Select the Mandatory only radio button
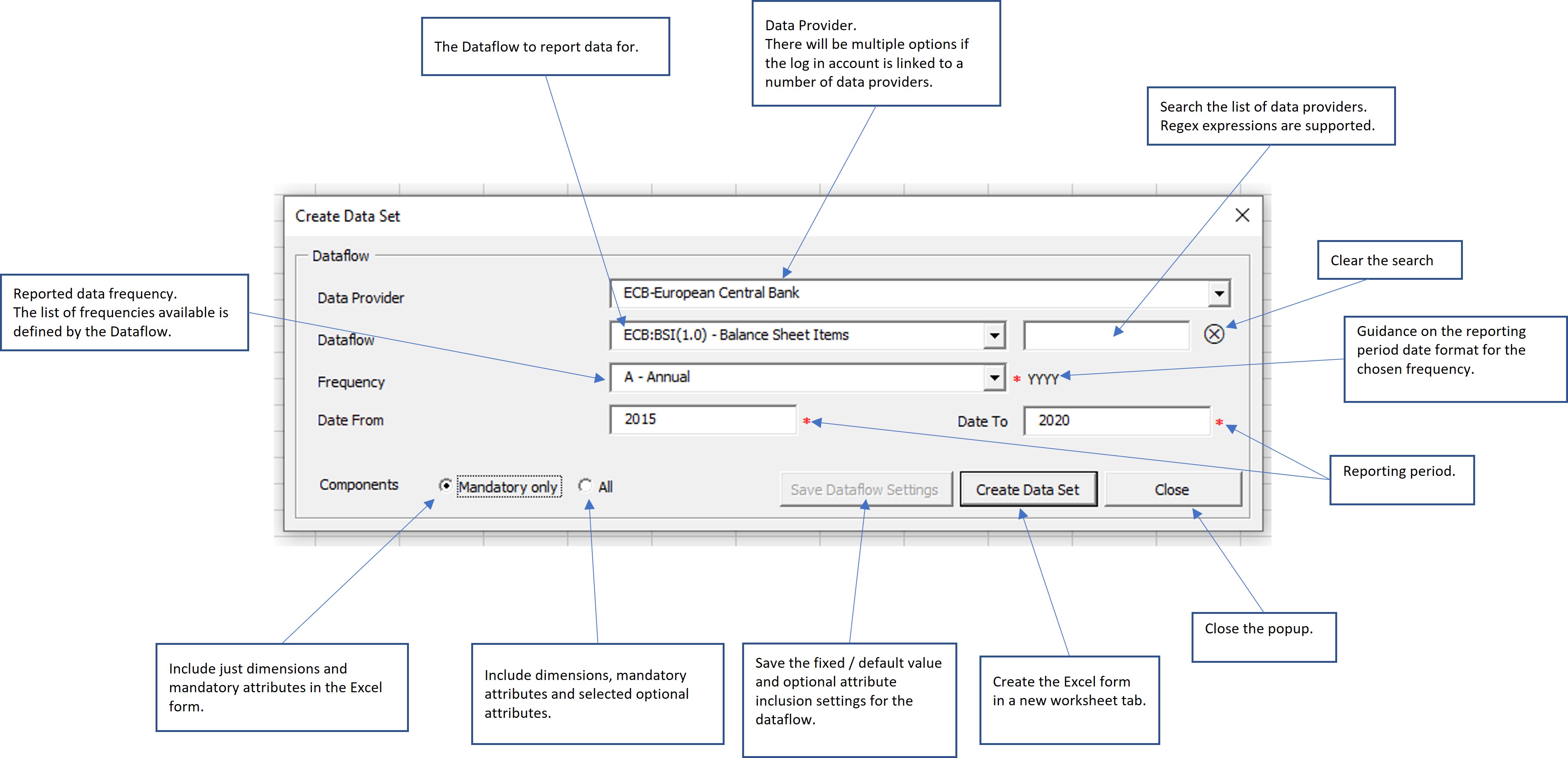Image resolution: width=1568 pixels, height=758 pixels. (x=446, y=486)
